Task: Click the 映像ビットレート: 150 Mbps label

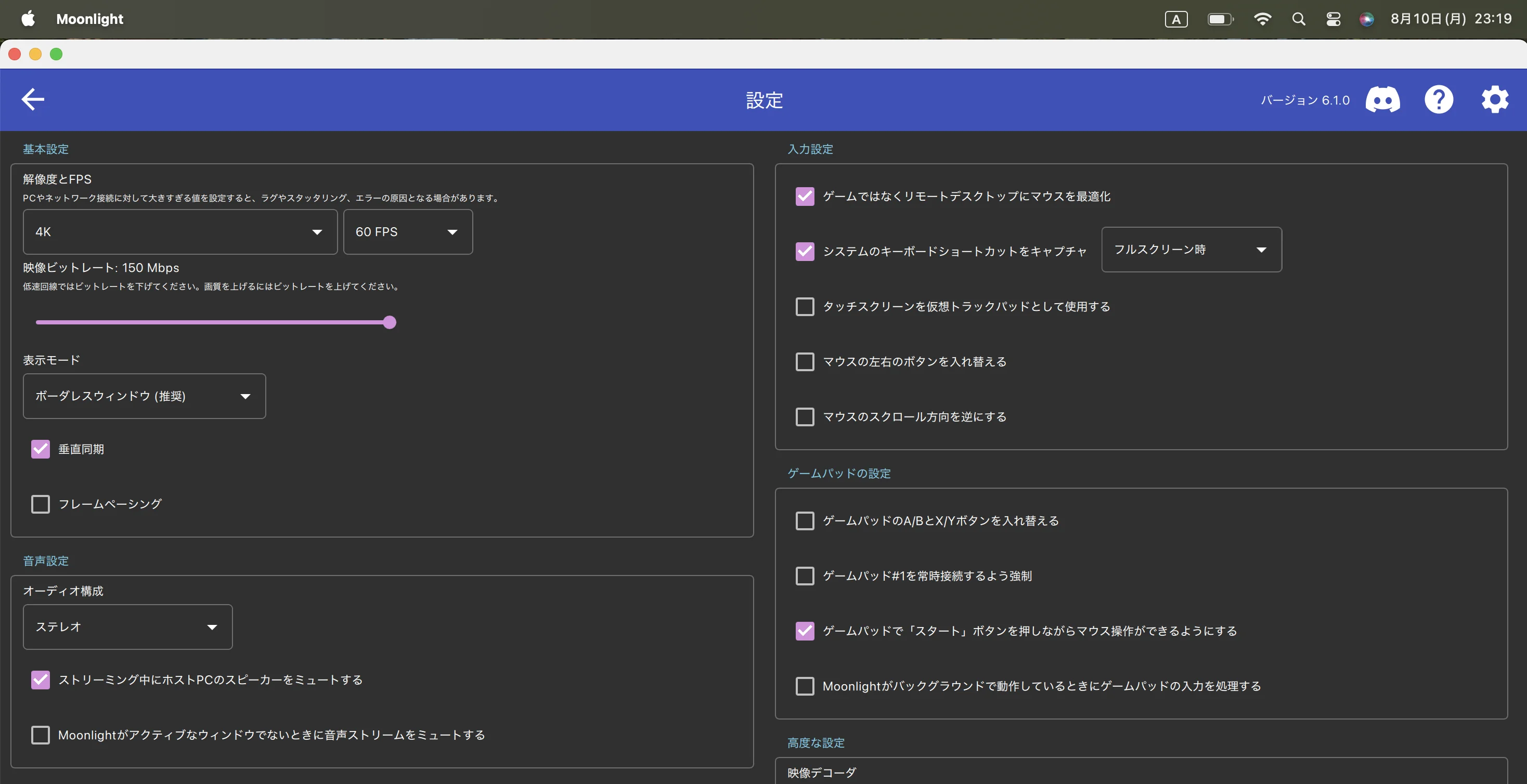Action: [101, 268]
